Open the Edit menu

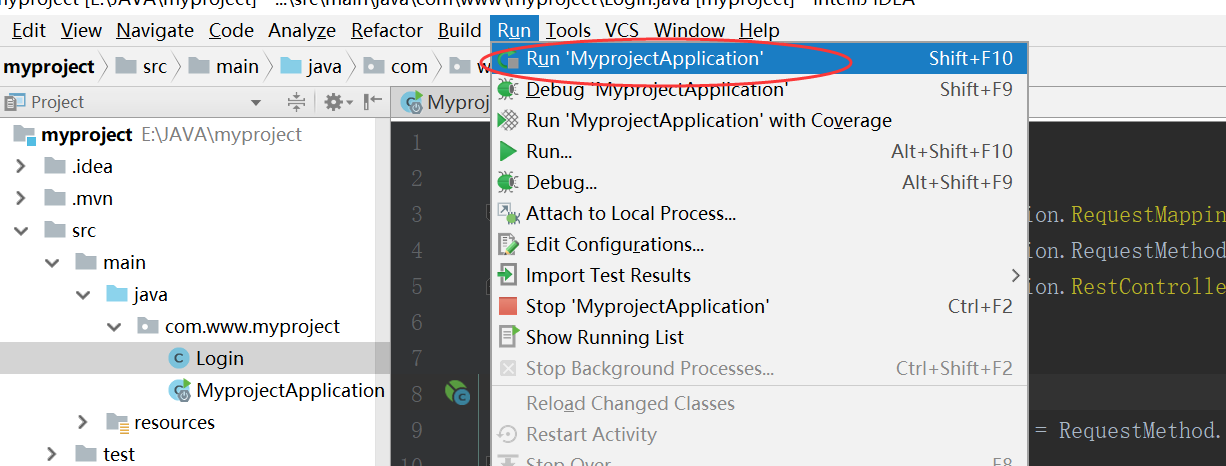coord(29,30)
